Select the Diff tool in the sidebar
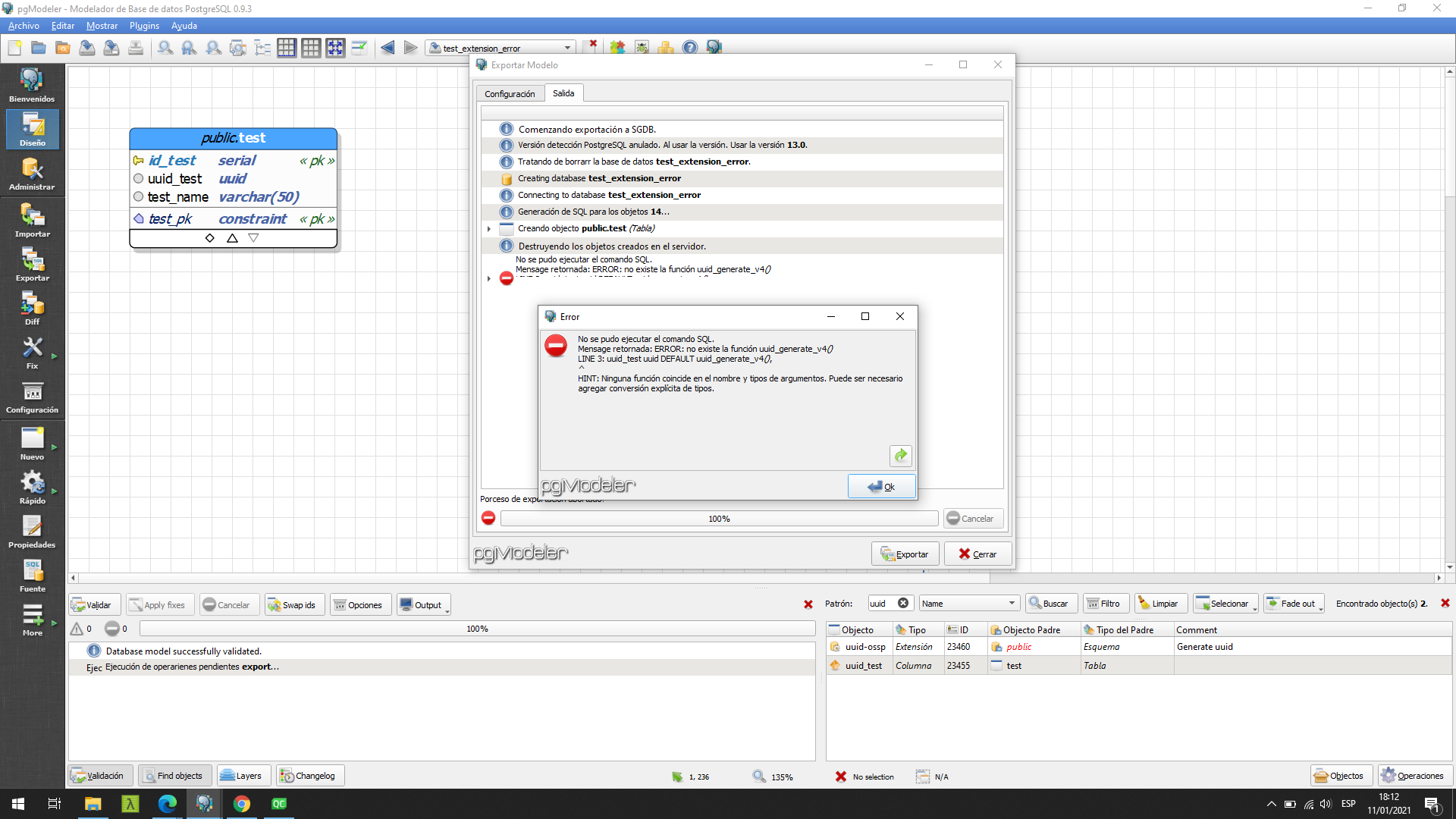 [x=32, y=307]
